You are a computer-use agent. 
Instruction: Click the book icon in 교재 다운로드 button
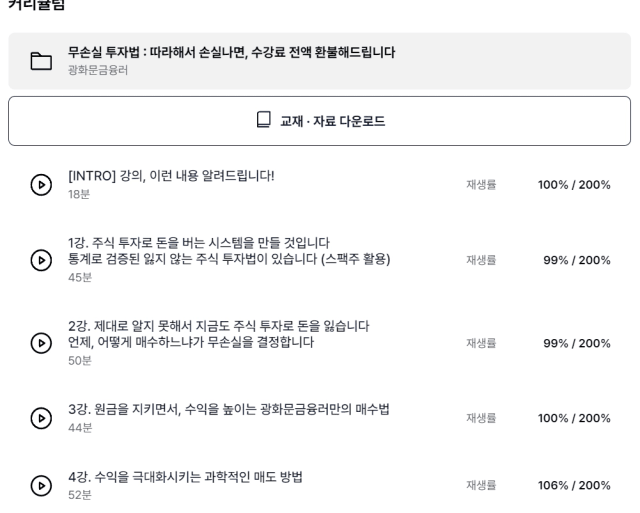click(264, 120)
